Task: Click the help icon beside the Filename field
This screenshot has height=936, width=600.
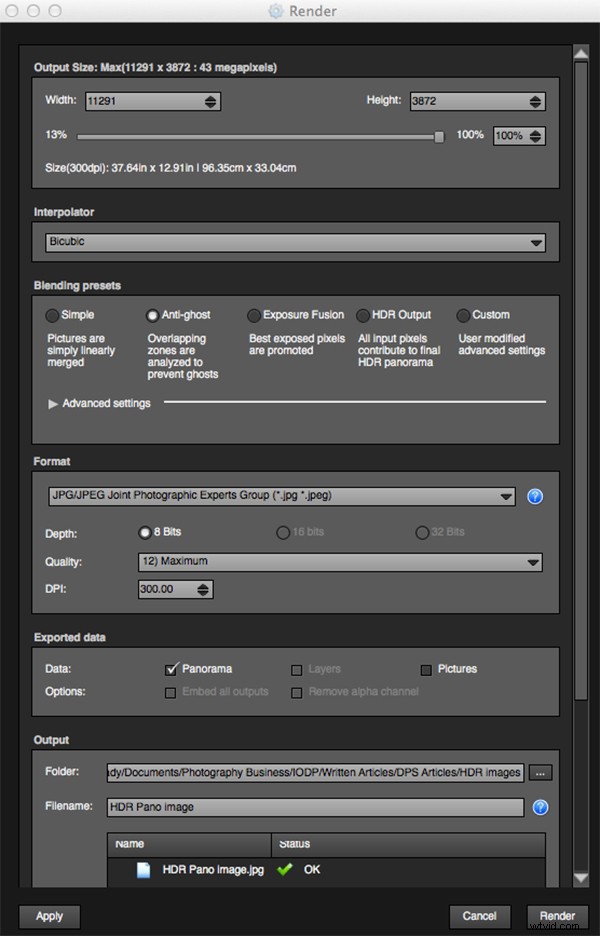Action: click(540, 807)
